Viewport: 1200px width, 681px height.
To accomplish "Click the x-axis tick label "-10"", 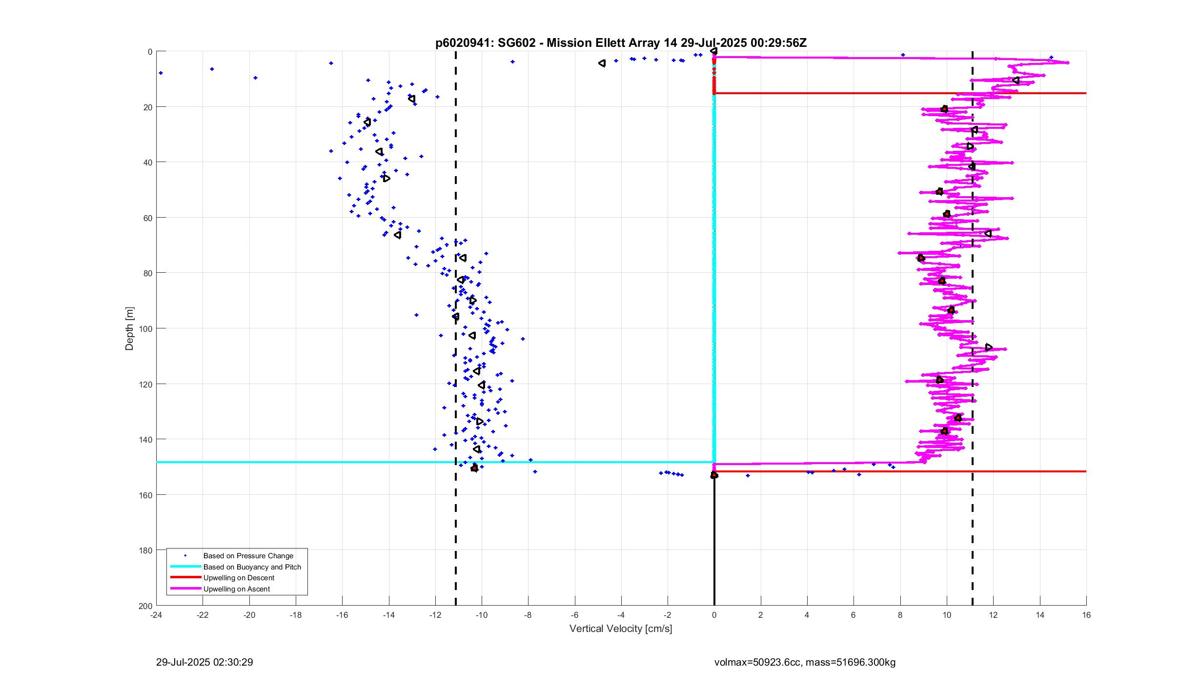I will point(482,615).
